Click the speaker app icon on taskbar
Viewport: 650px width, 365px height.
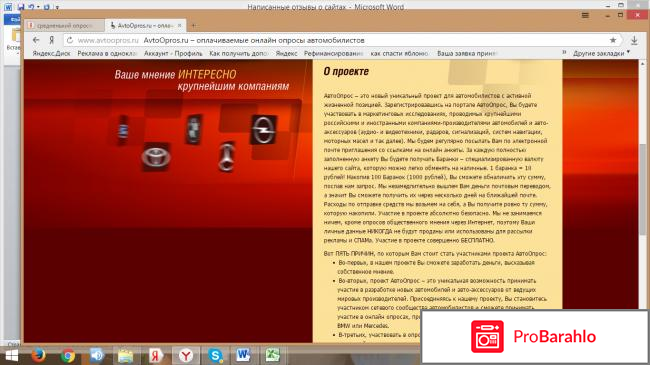(97, 355)
